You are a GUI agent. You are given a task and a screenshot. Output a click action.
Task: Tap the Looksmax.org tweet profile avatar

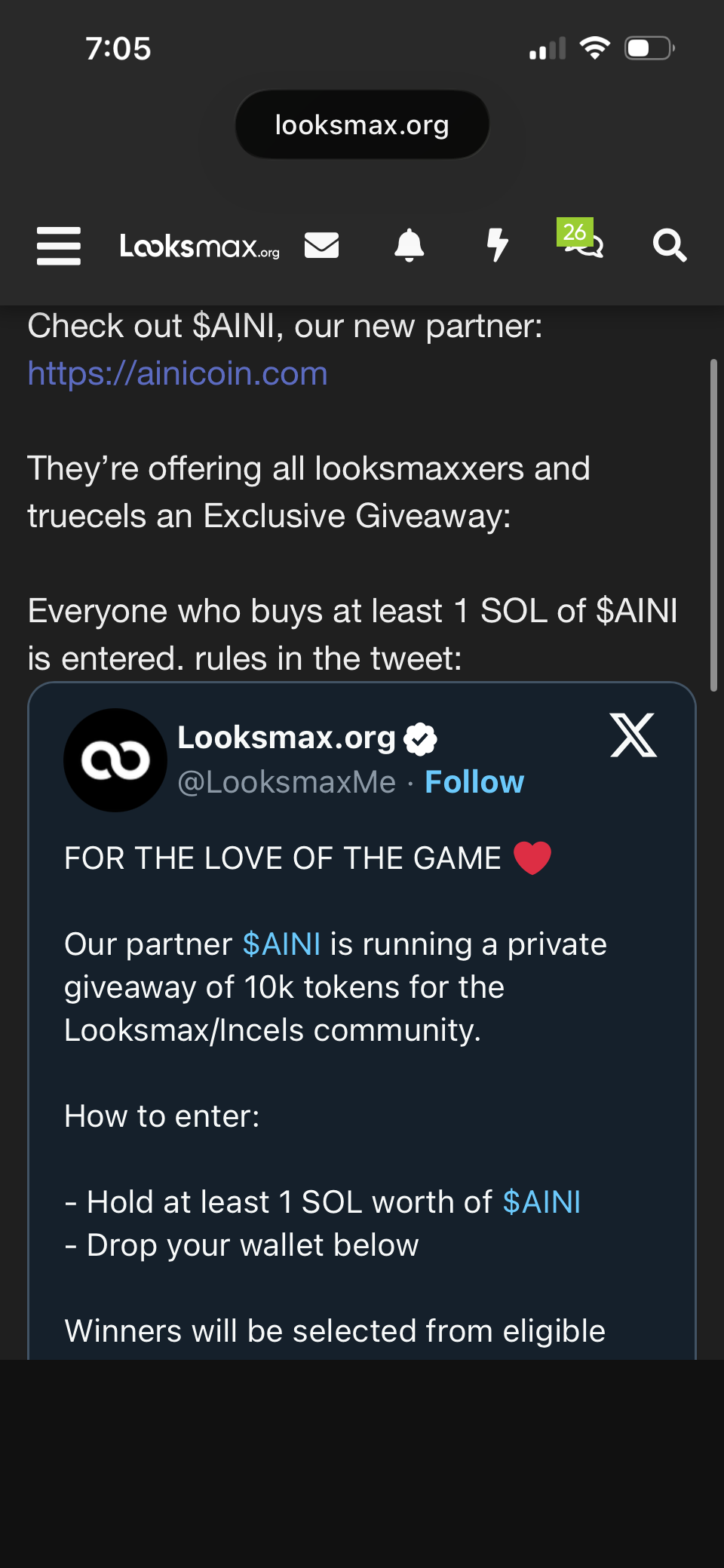115,760
